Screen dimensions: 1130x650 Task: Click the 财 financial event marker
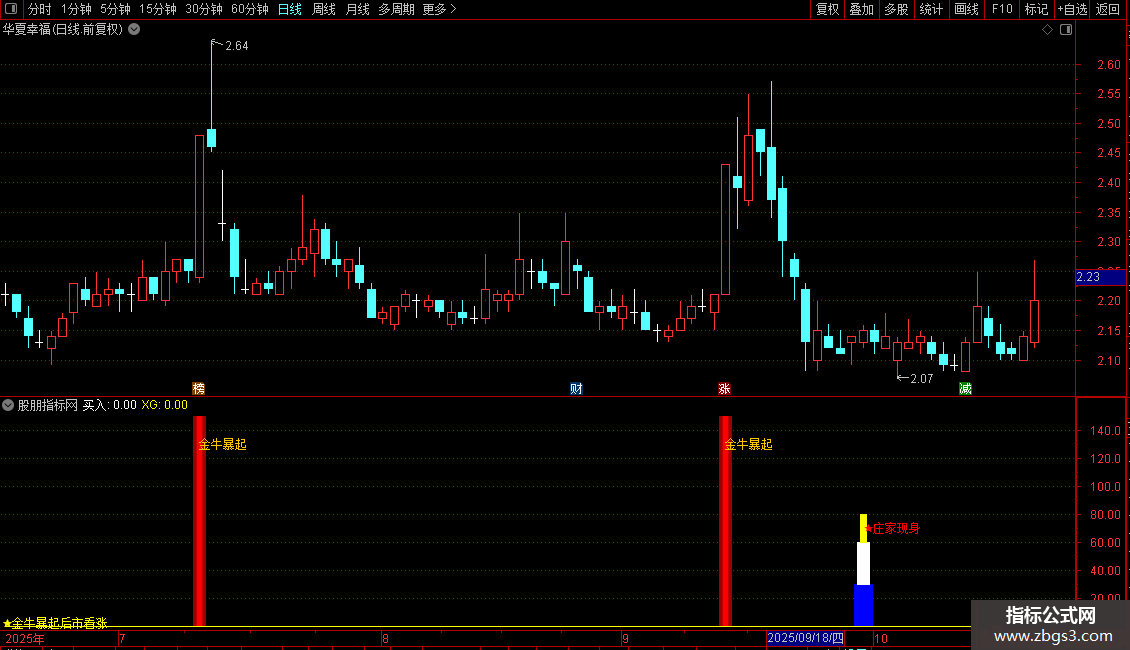pos(576,388)
